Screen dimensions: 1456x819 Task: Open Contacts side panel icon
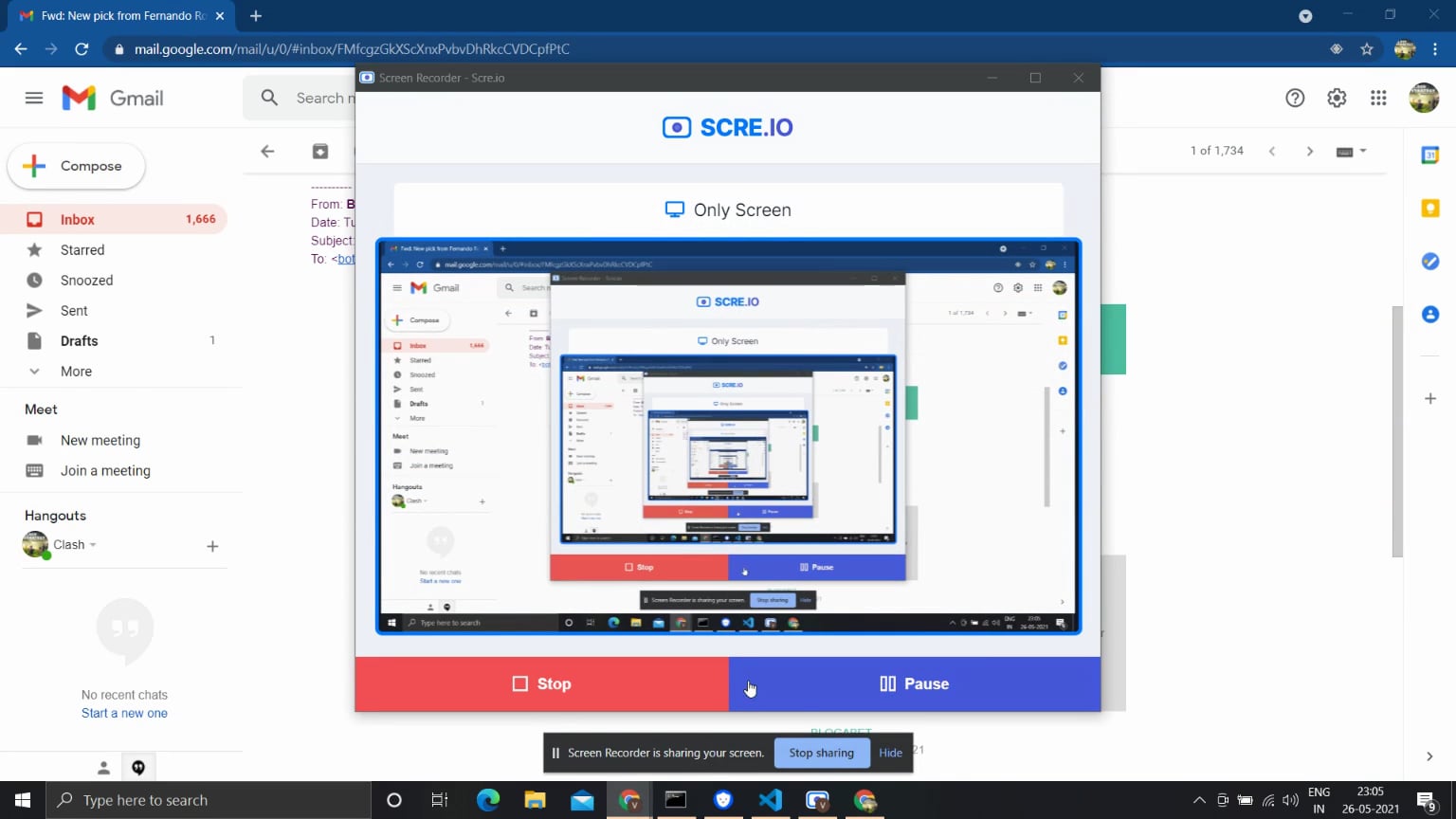(x=1430, y=315)
